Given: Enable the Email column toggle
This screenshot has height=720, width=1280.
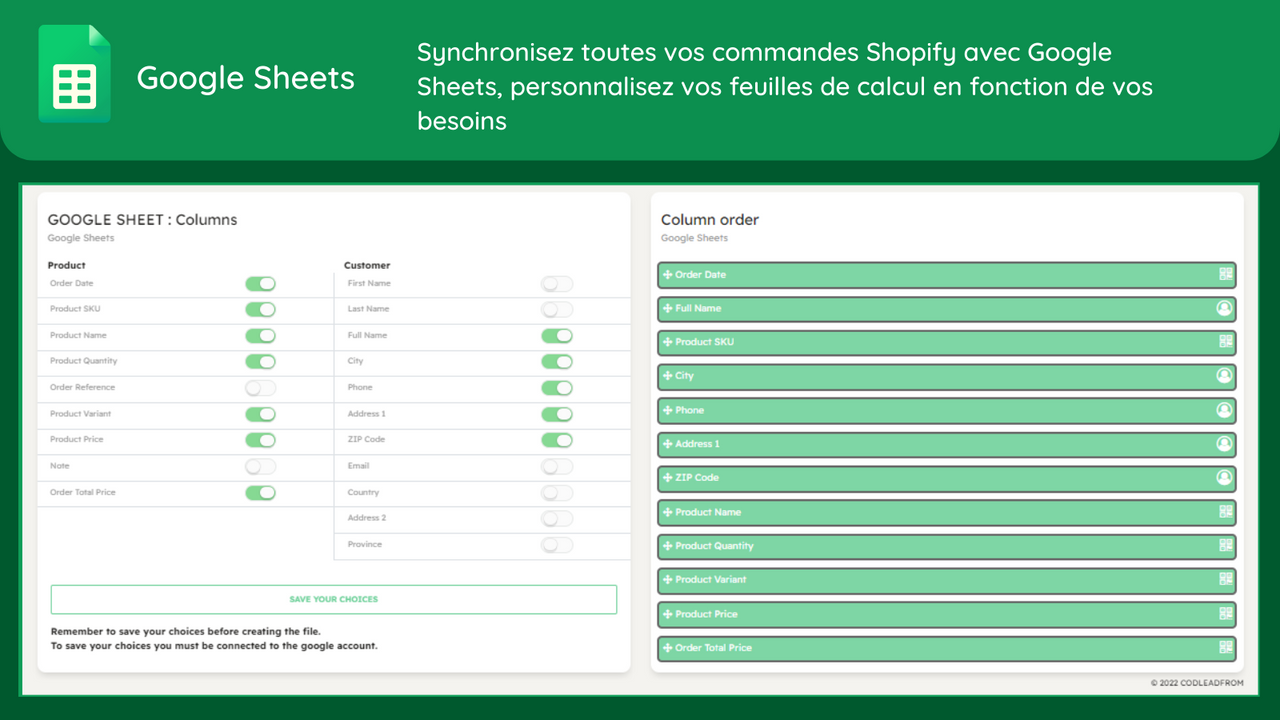Looking at the screenshot, I should pos(557,466).
